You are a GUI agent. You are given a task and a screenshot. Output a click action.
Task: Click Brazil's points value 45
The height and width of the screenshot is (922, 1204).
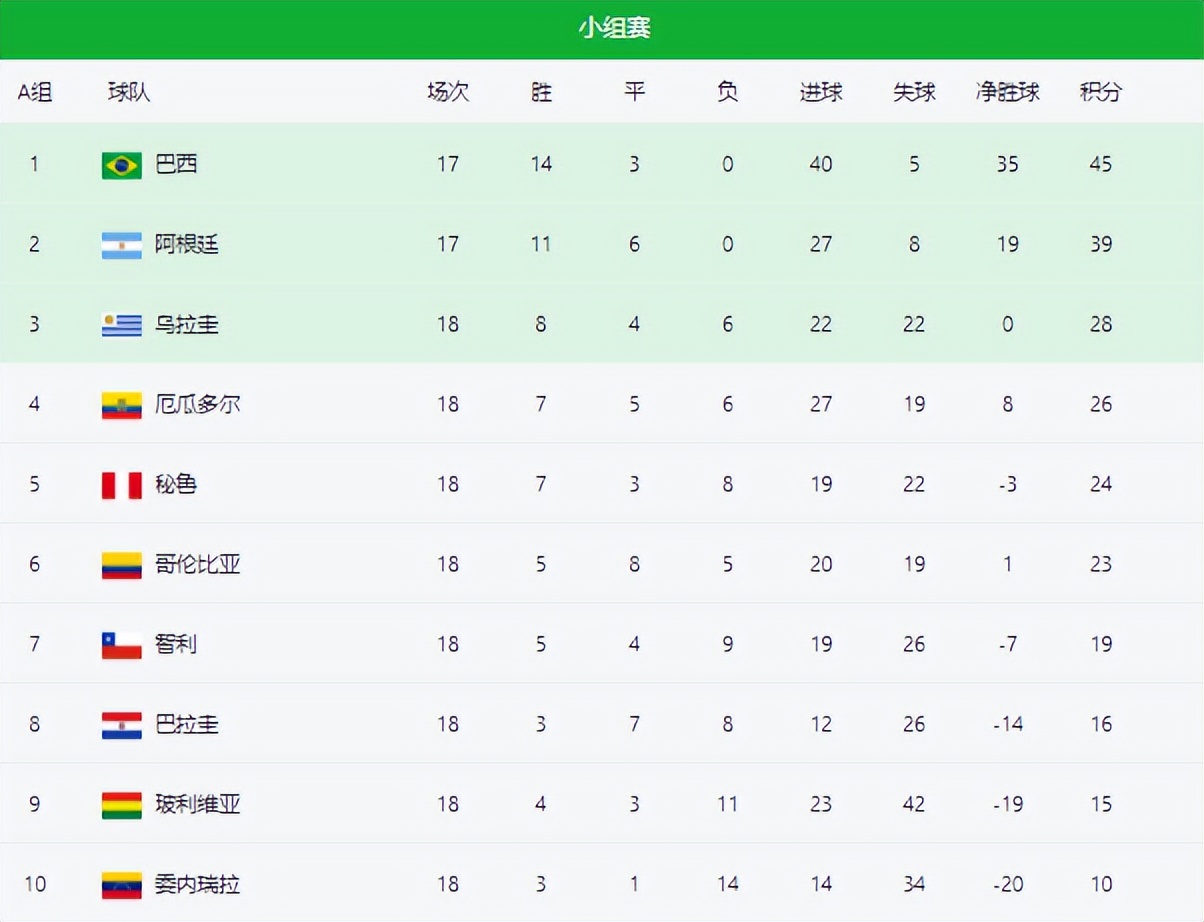[1100, 164]
